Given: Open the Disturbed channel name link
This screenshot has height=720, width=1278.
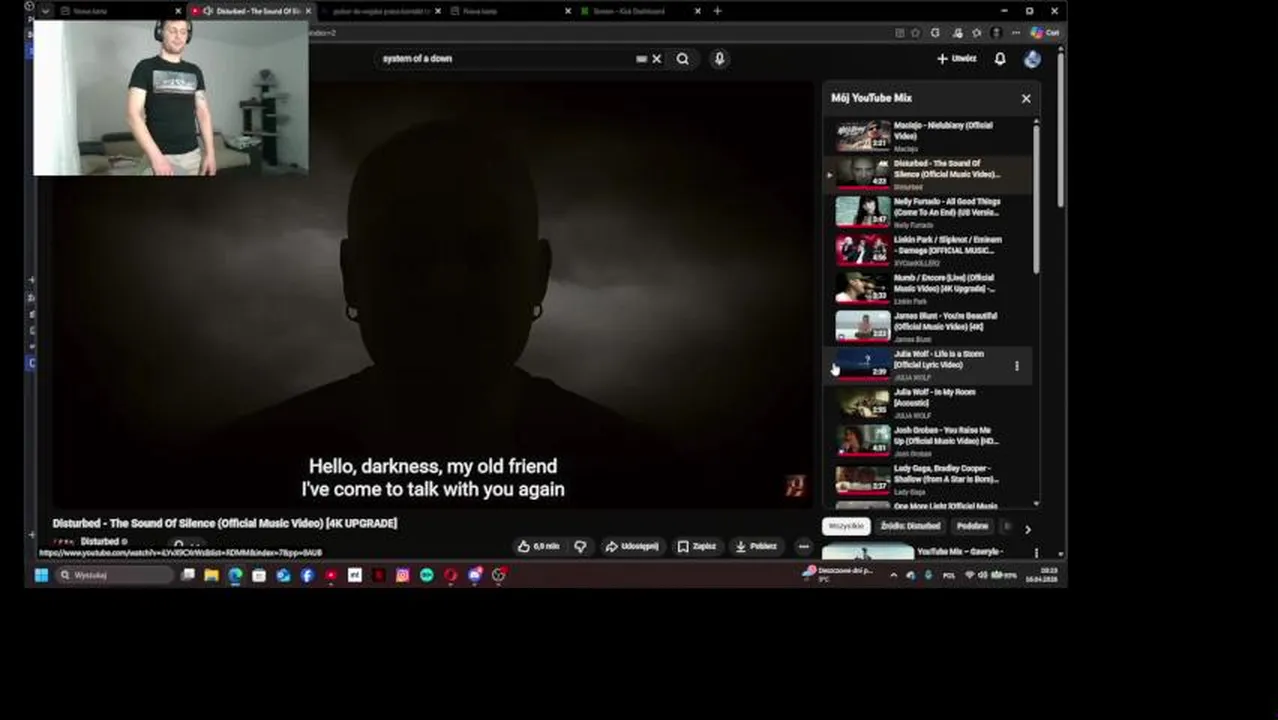Looking at the screenshot, I should (x=99, y=542).
